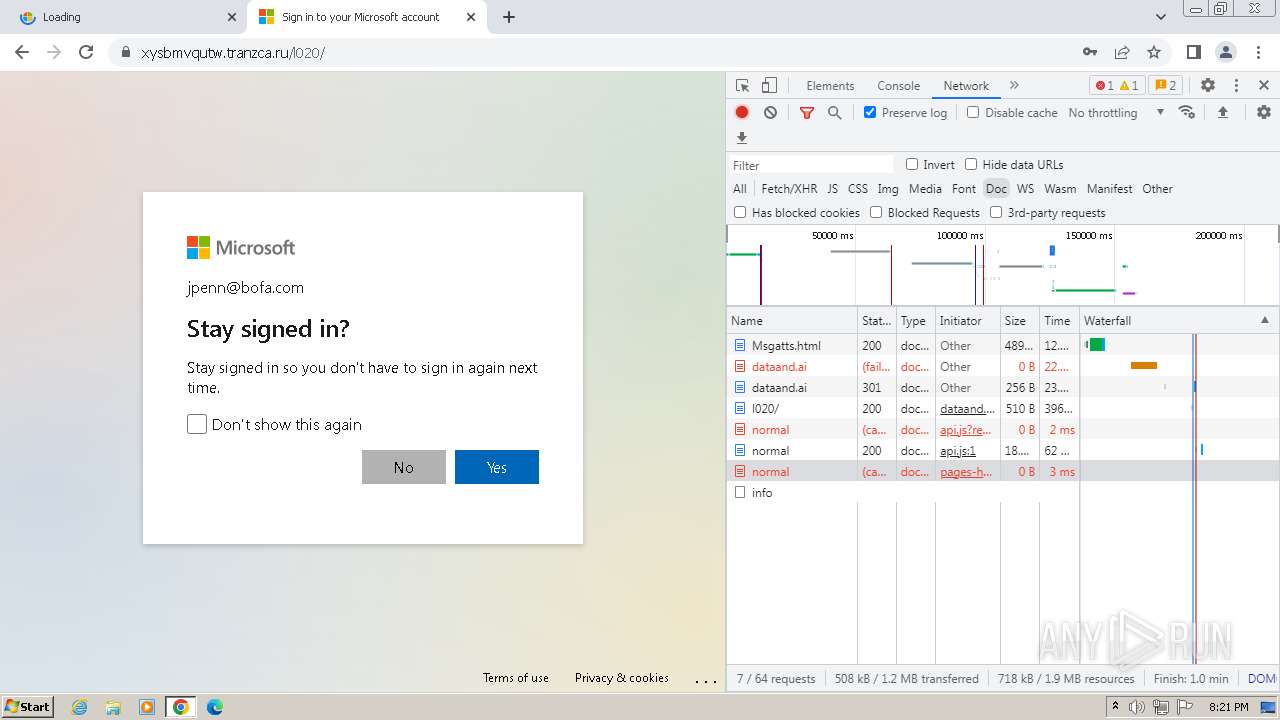Viewport: 1280px width, 720px height.
Task: Open Chrome profile avatar
Action: tap(1225, 52)
